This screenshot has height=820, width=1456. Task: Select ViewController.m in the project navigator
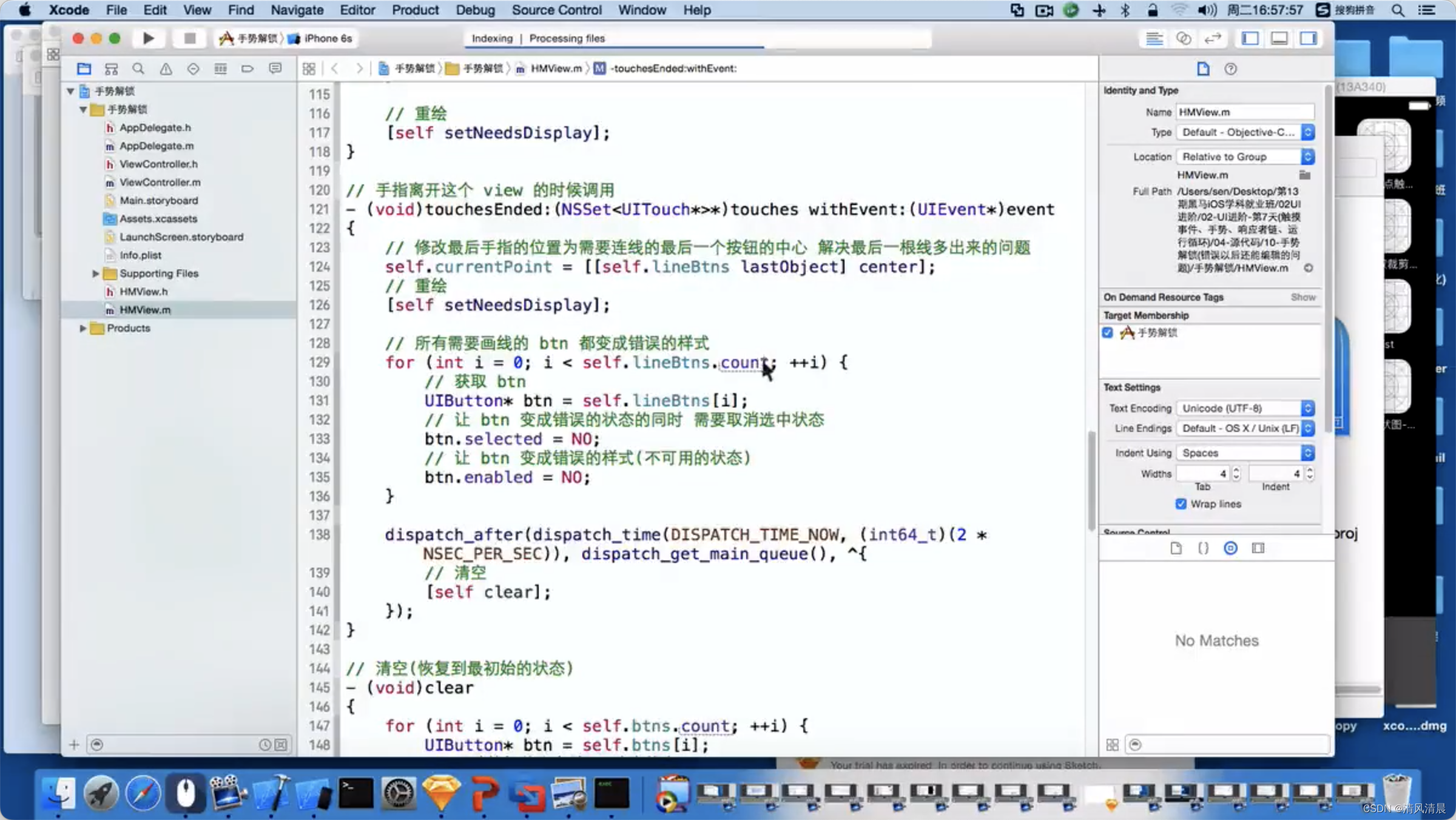(x=160, y=182)
